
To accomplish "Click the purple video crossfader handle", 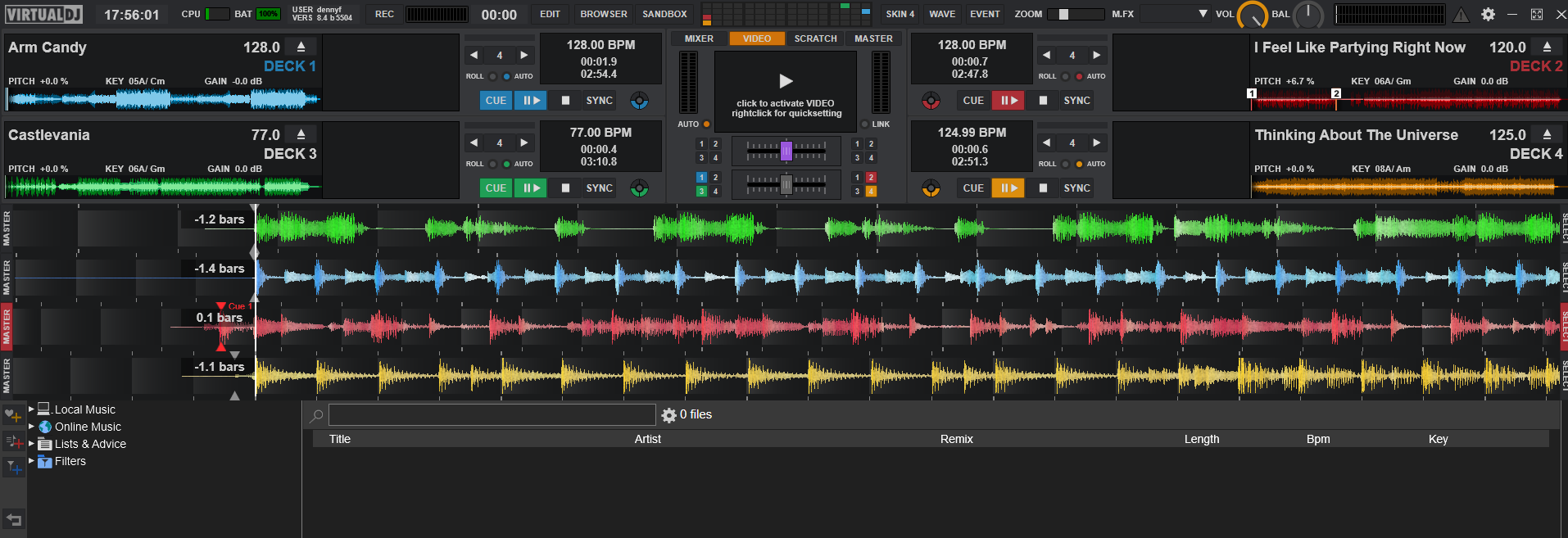I will tap(786, 151).
